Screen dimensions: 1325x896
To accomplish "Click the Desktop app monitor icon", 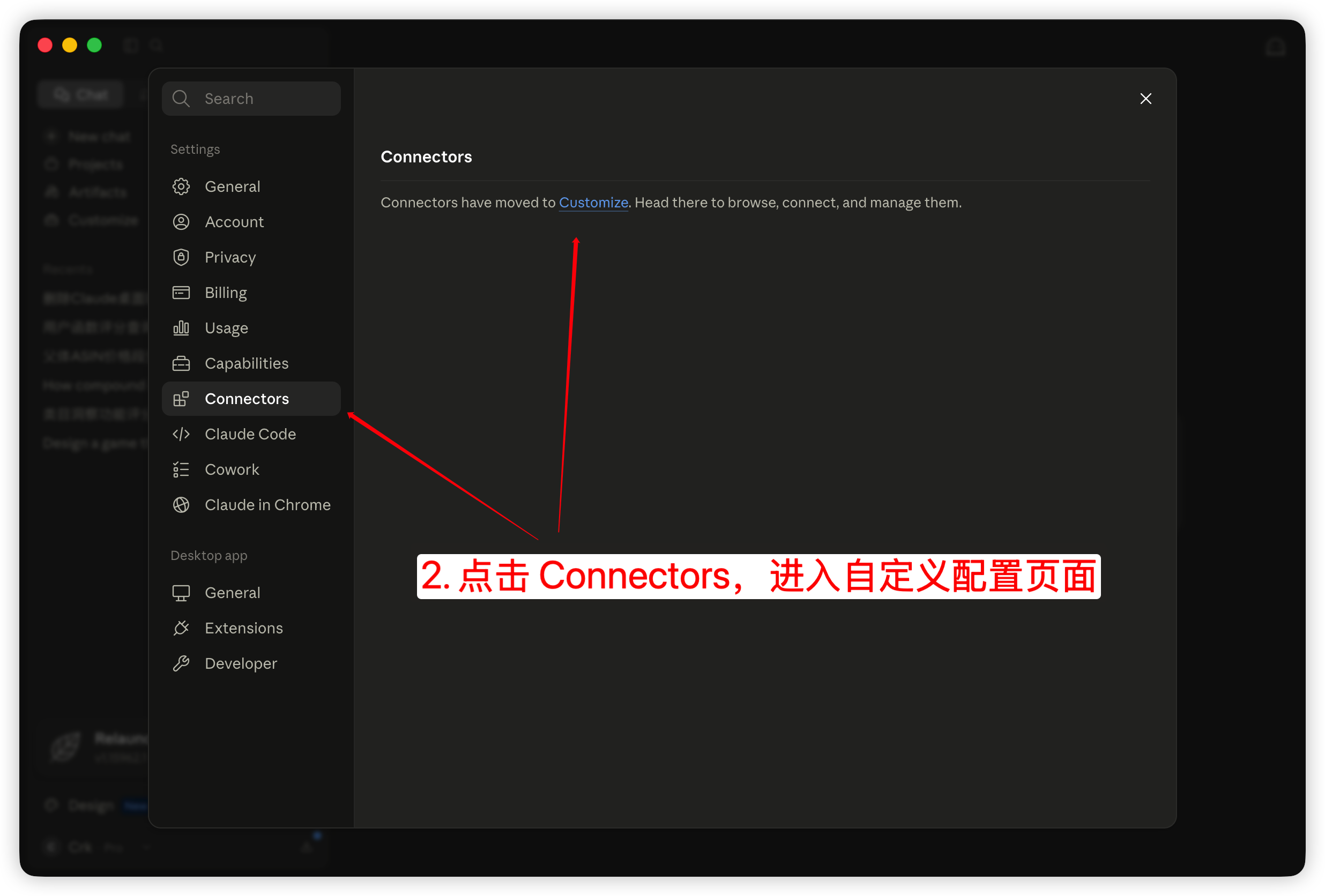I will 181,593.
